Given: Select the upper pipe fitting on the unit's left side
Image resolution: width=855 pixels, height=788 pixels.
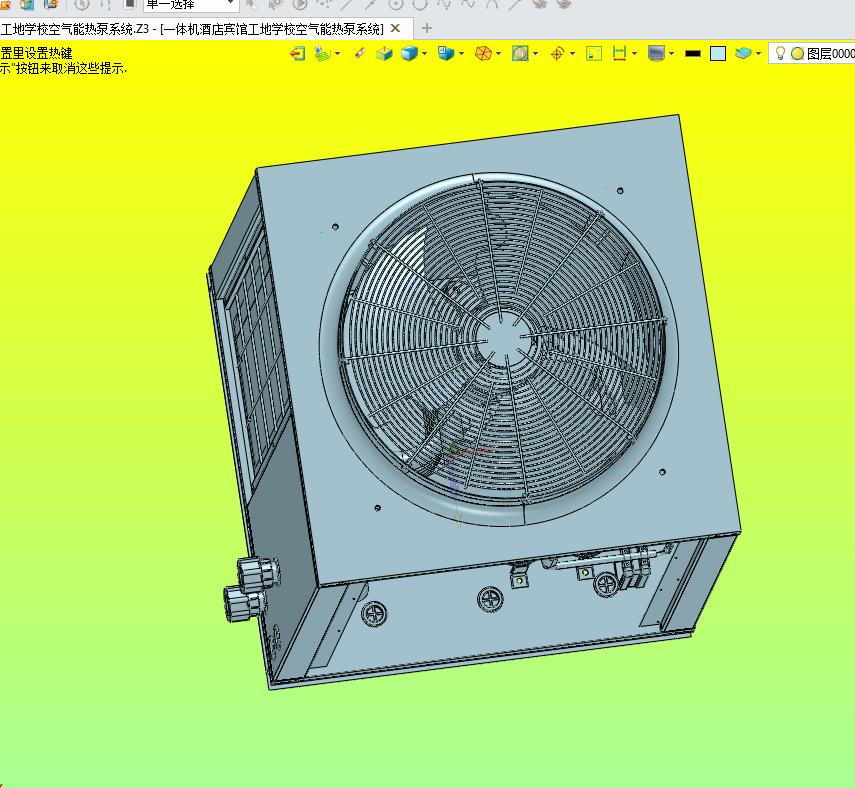Looking at the screenshot, I should pyautogui.click(x=259, y=572).
